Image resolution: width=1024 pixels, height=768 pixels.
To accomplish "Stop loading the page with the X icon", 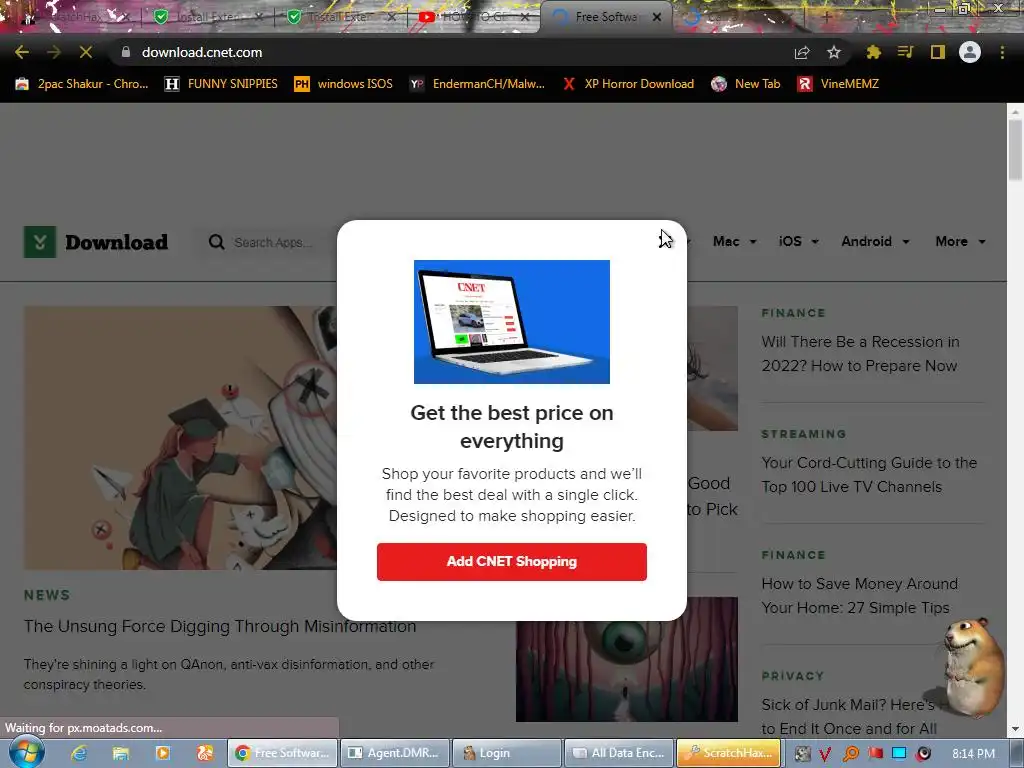I will tap(86, 52).
